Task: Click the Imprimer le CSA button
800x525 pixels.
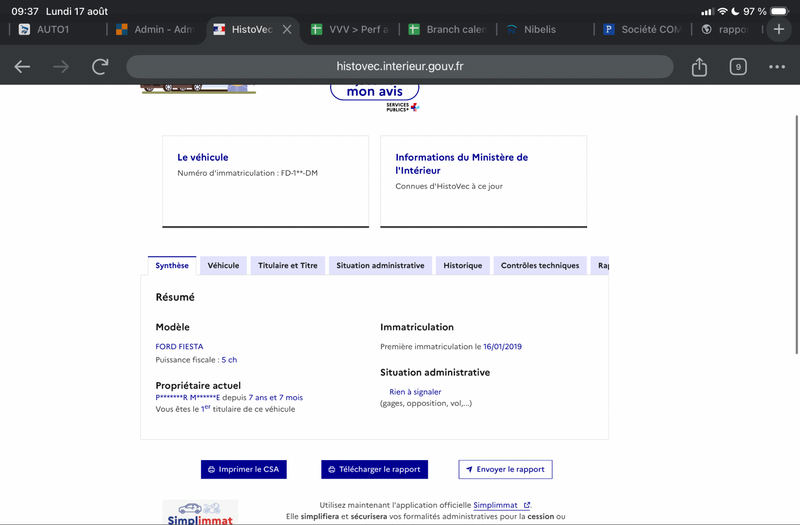Action: click(244, 469)
